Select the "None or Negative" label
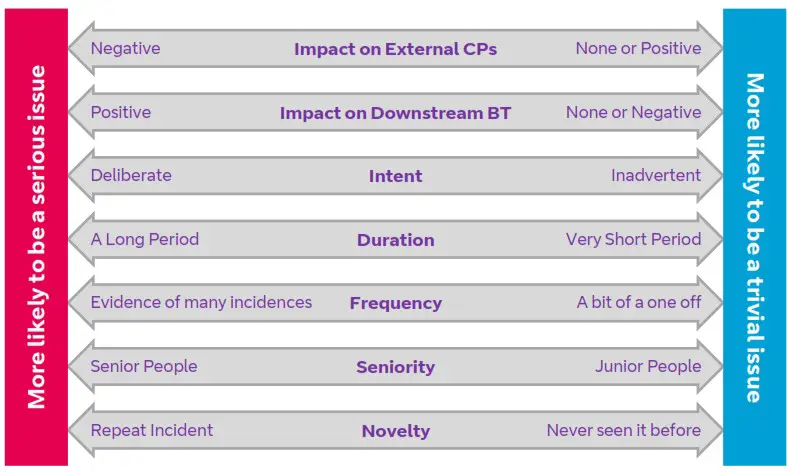 [x=633, y=112]
